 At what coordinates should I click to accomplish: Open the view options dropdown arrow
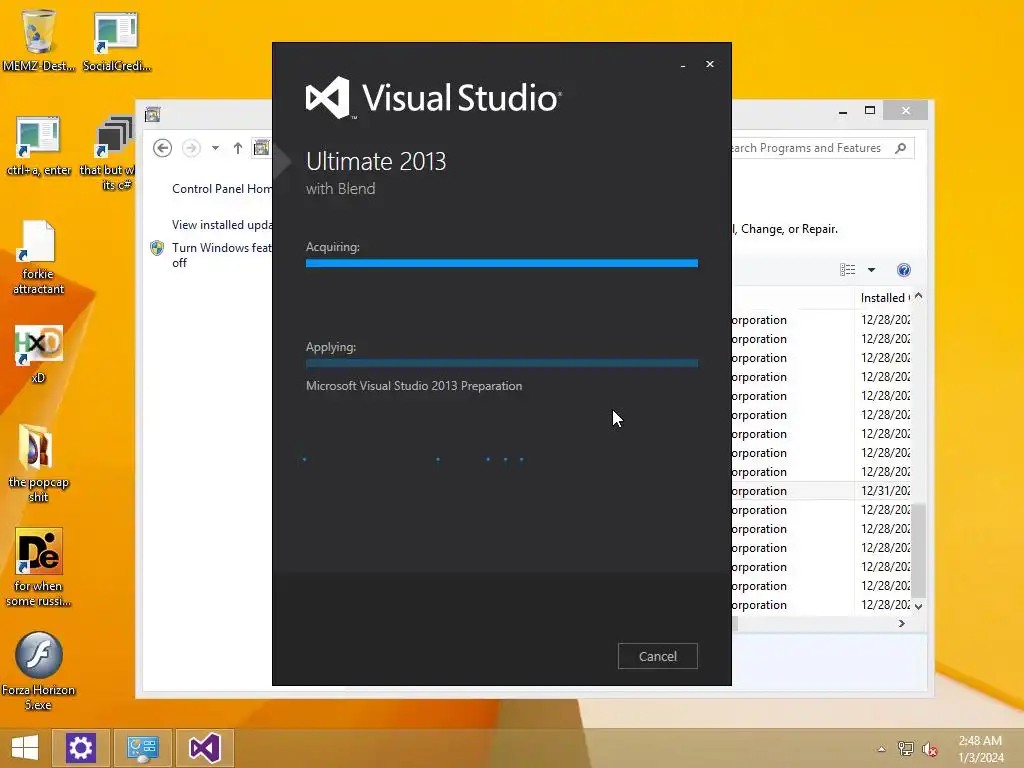coord(871,270)
